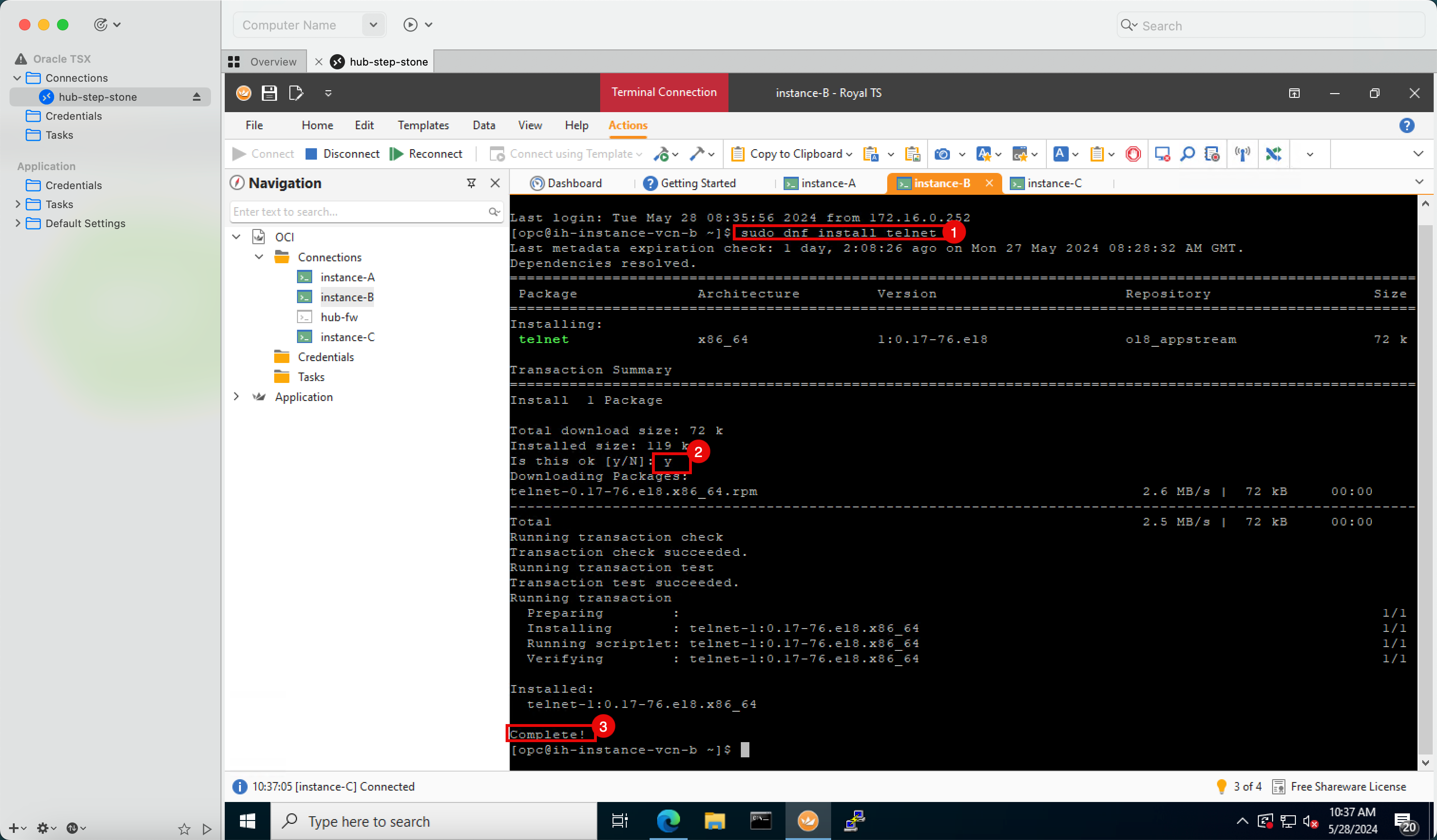
Task: Expand the Application section in navigation
Action: coord(236,397)
